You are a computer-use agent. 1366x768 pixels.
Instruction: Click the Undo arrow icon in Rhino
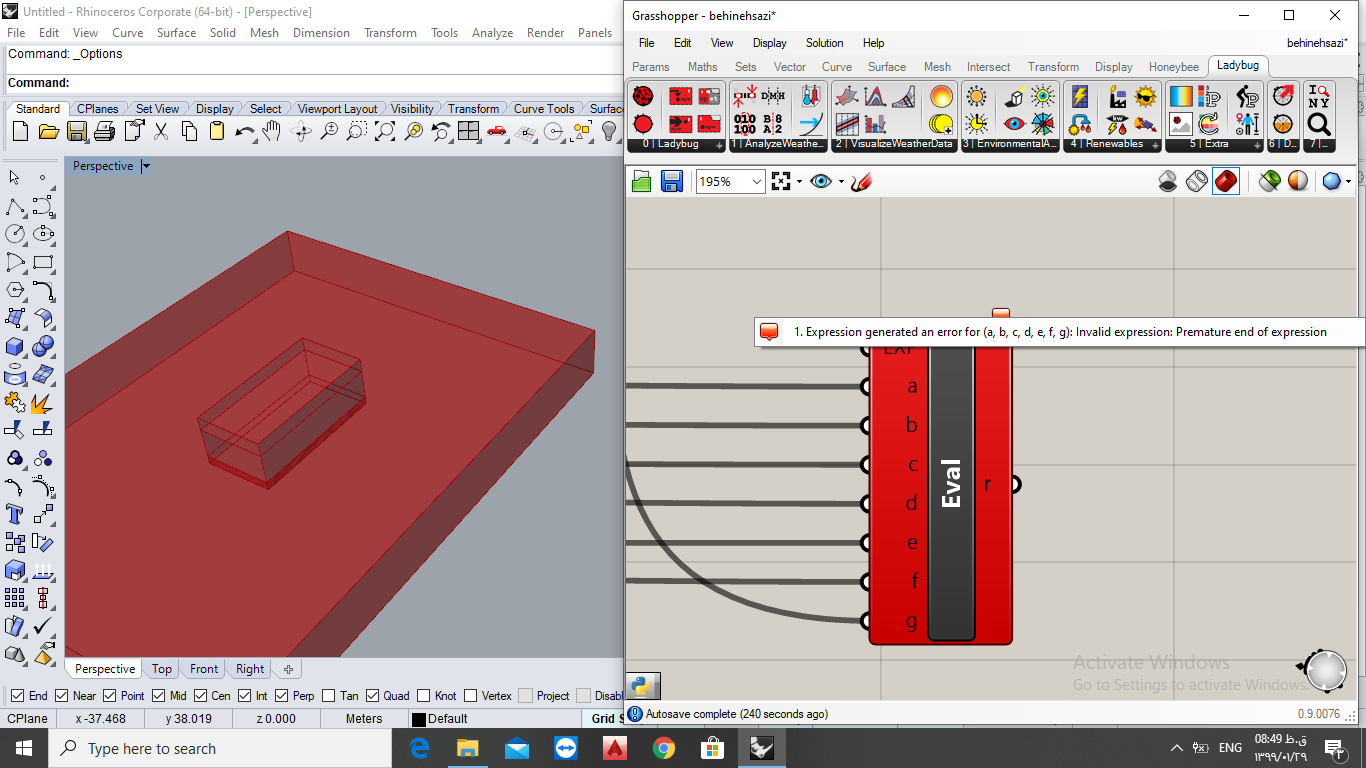[x=244, y=131]
